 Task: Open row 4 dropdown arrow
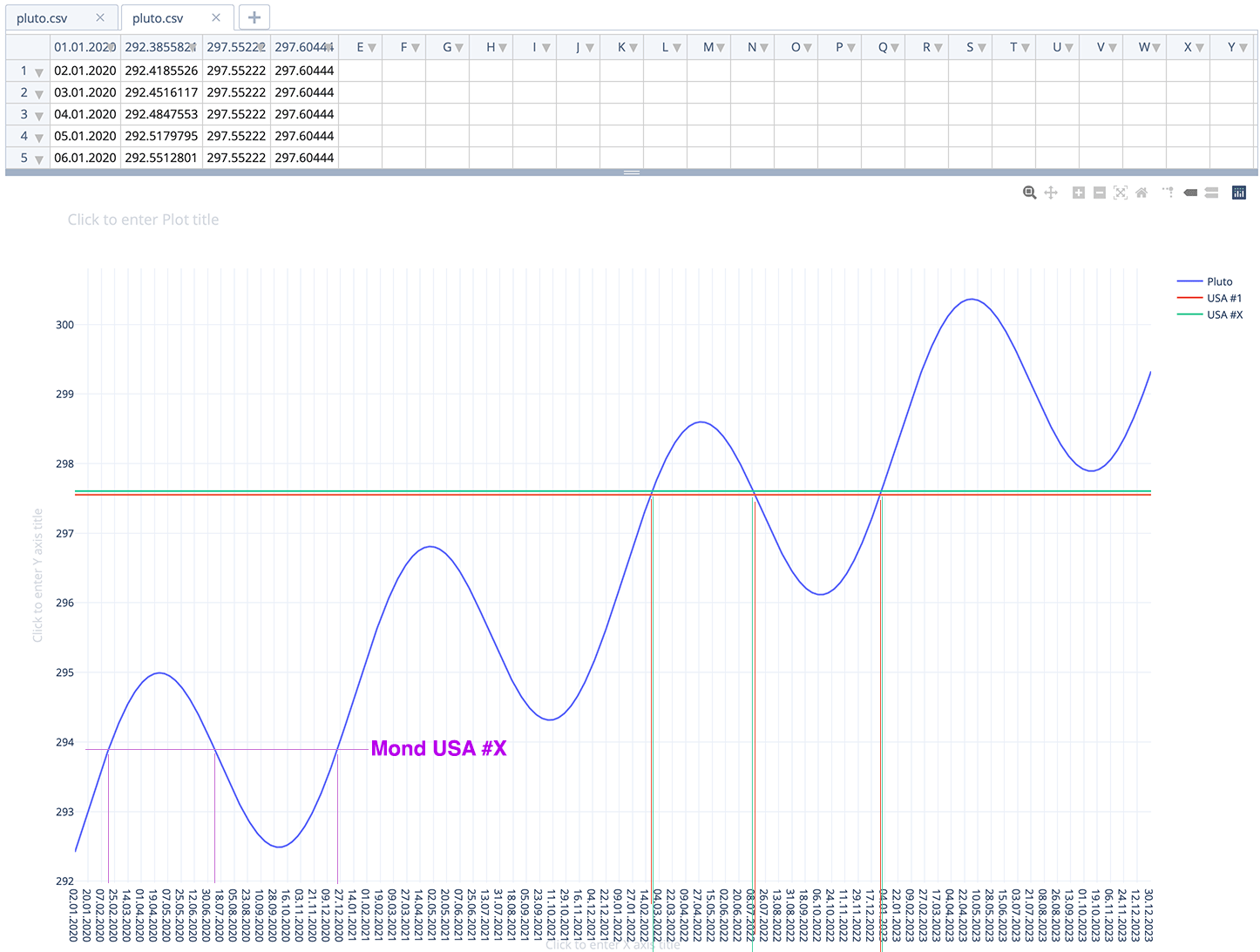[39, 138]
